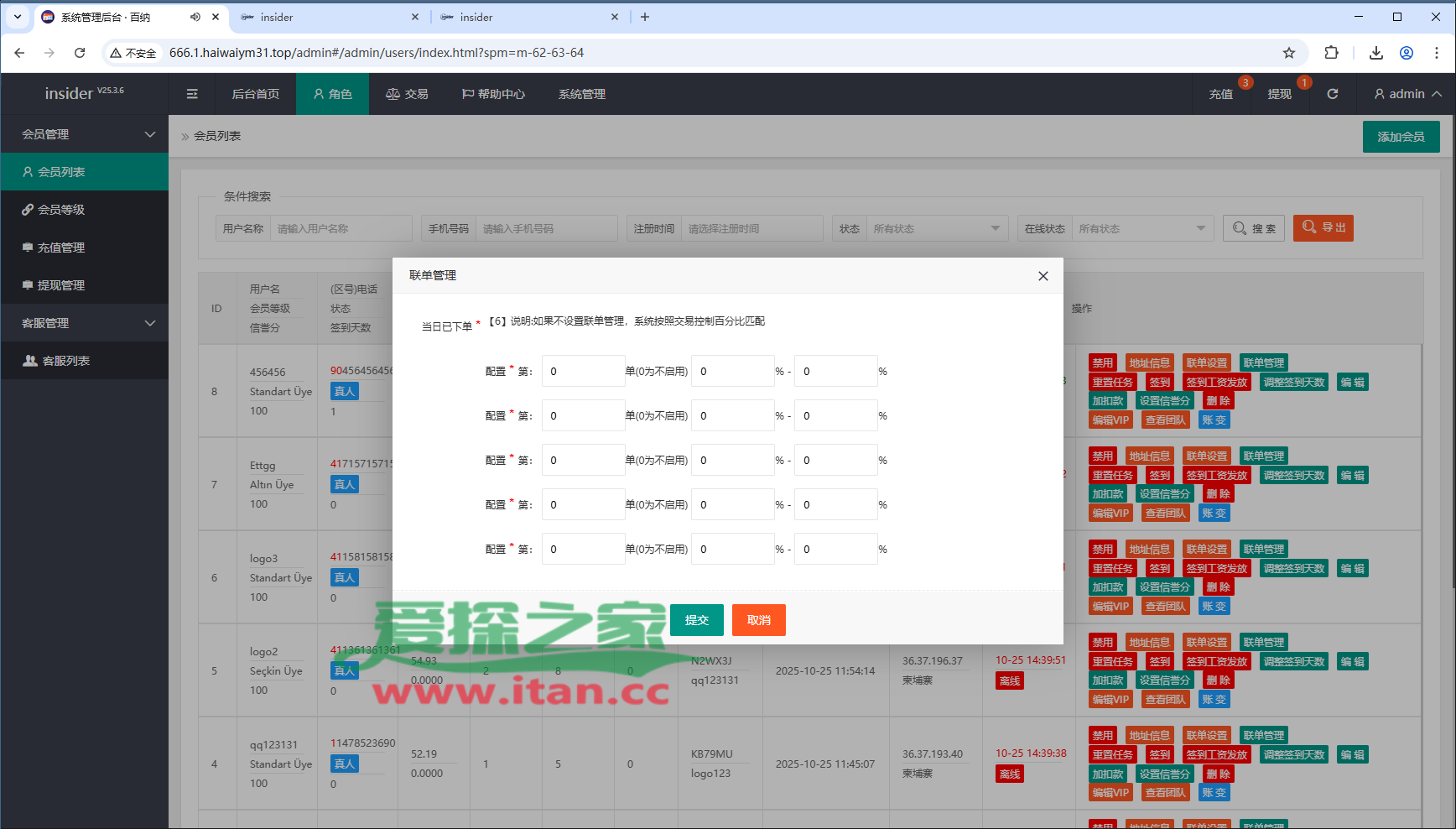Click the sidebar collapse hamburger icon
1456x829 pixels.
pos(192,94)
